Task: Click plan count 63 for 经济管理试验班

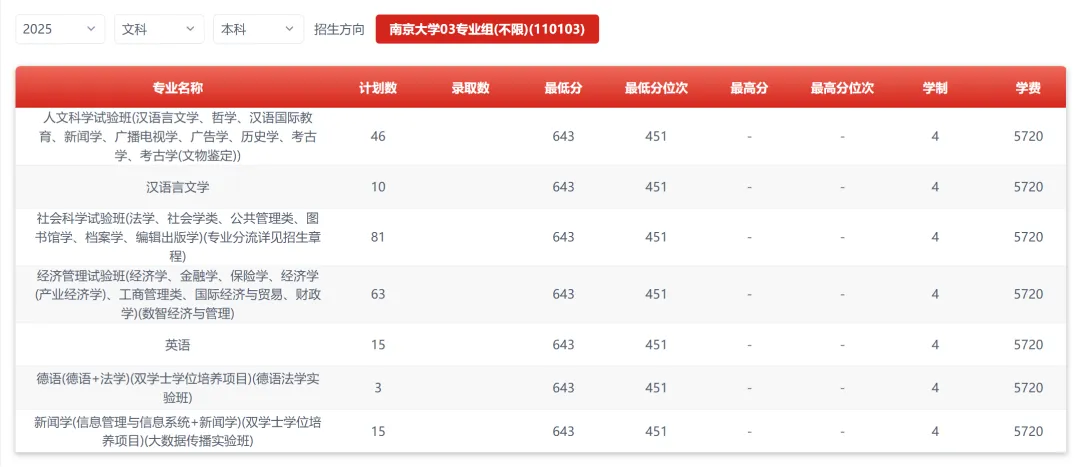Action: pos(377,294)
